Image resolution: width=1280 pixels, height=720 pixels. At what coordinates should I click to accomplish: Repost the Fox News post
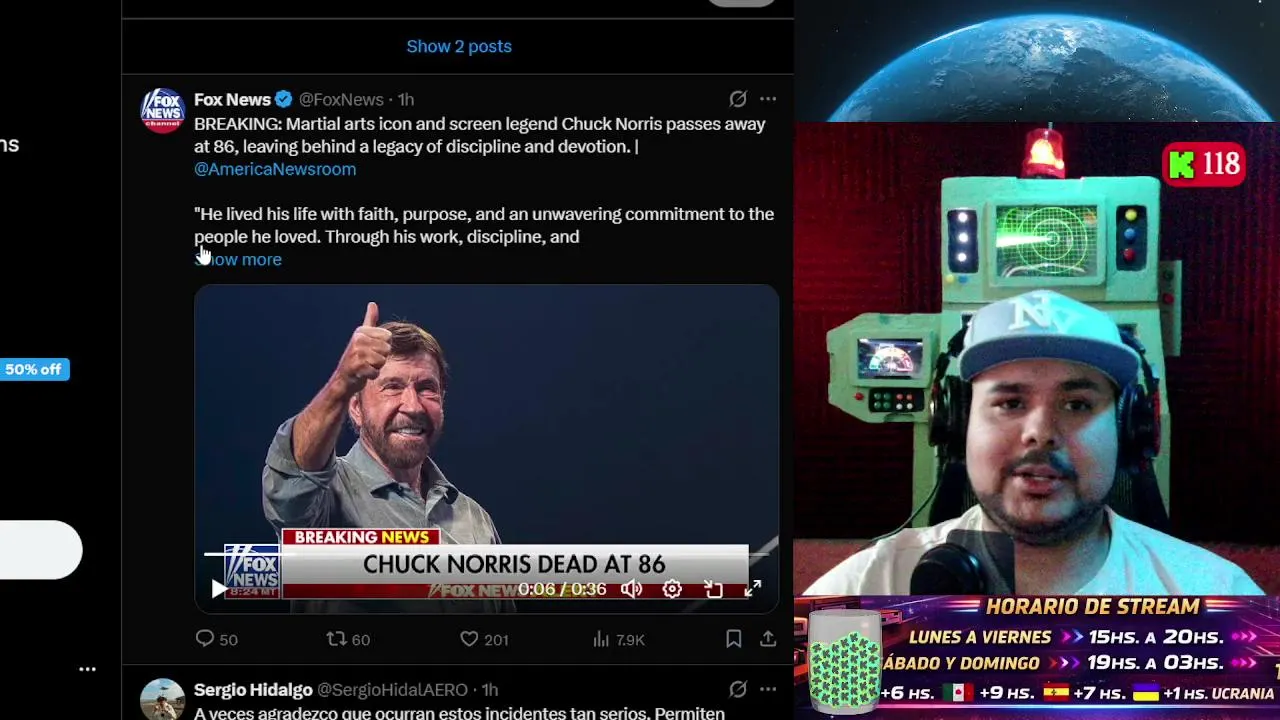(x=348, y=639)
